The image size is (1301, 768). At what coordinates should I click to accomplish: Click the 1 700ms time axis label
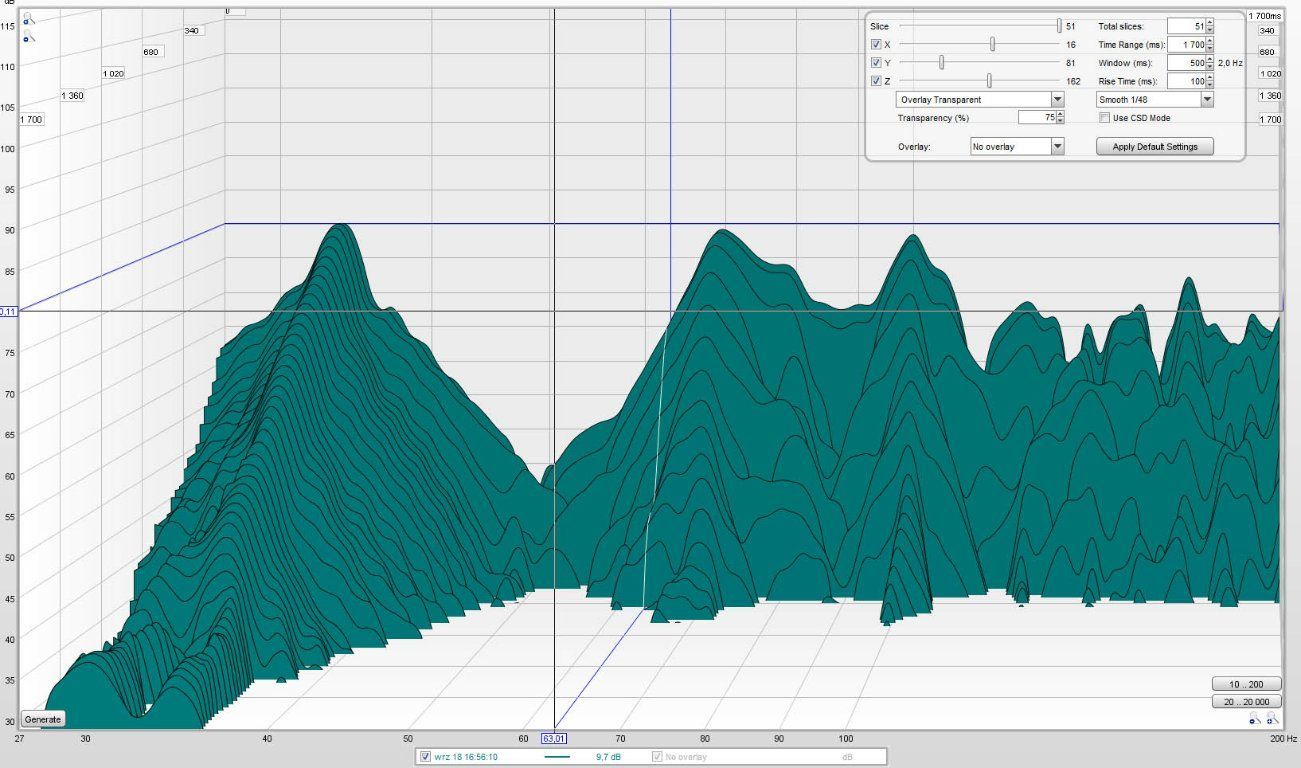pyautogui.click(x=1266, y=16)
